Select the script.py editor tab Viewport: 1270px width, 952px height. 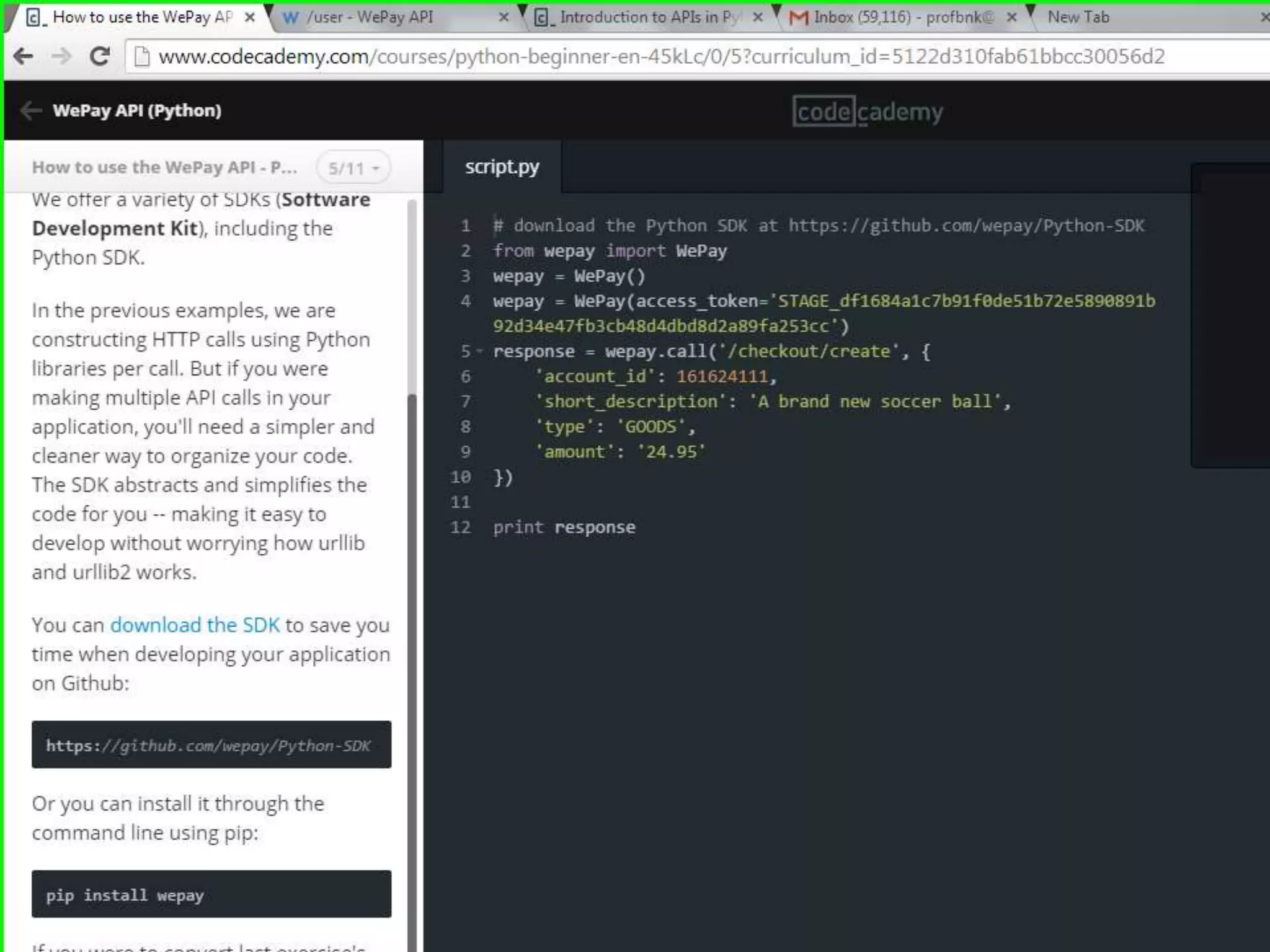tap(502, 167)
